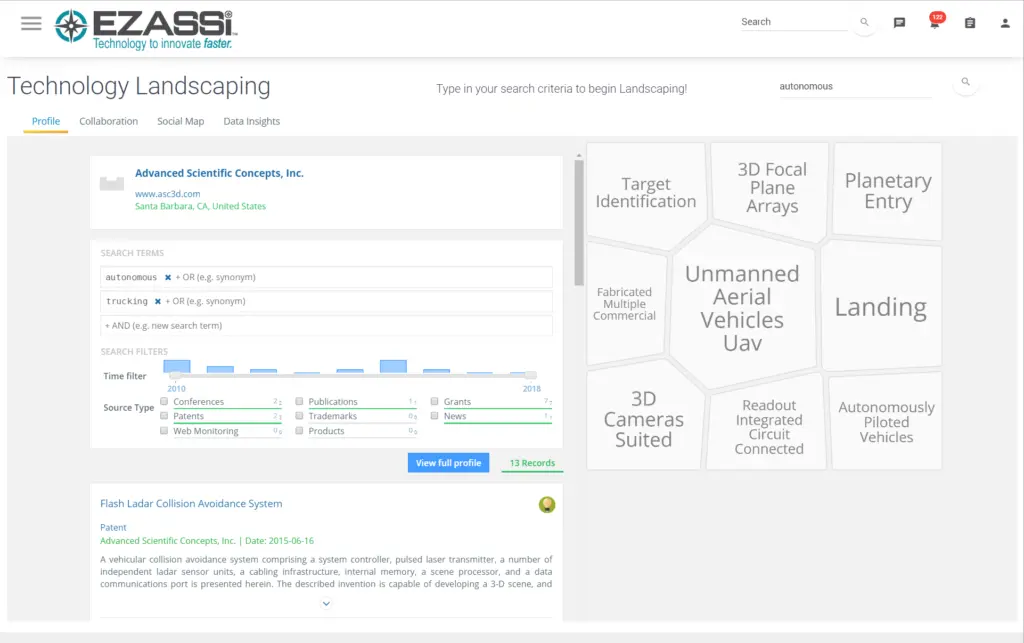The width and height of the screenshot is (1024, 643).
Task: Open the chat messages icon
Action: pos(899,23)
